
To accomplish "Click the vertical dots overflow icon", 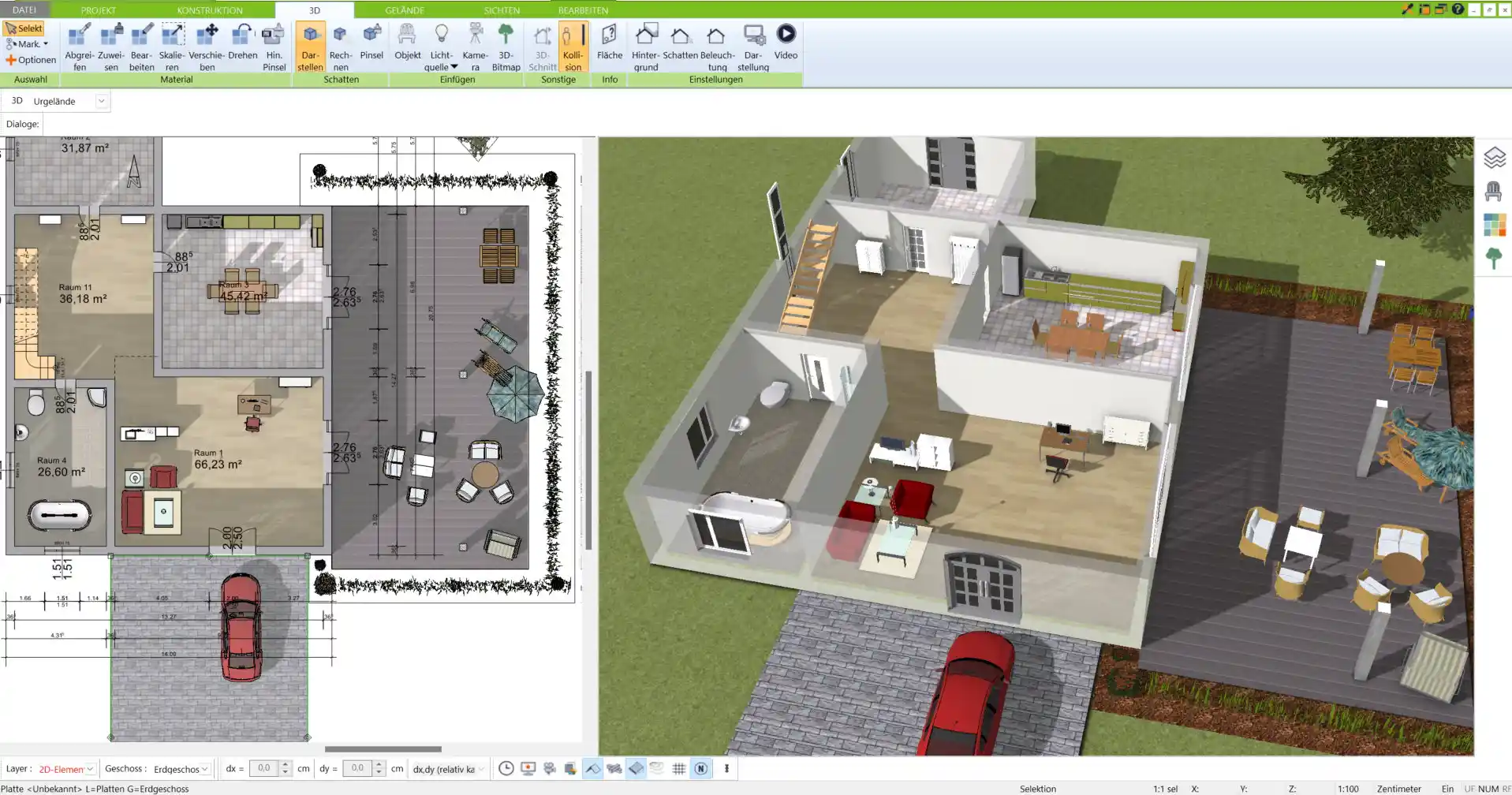I will (726, 768).
